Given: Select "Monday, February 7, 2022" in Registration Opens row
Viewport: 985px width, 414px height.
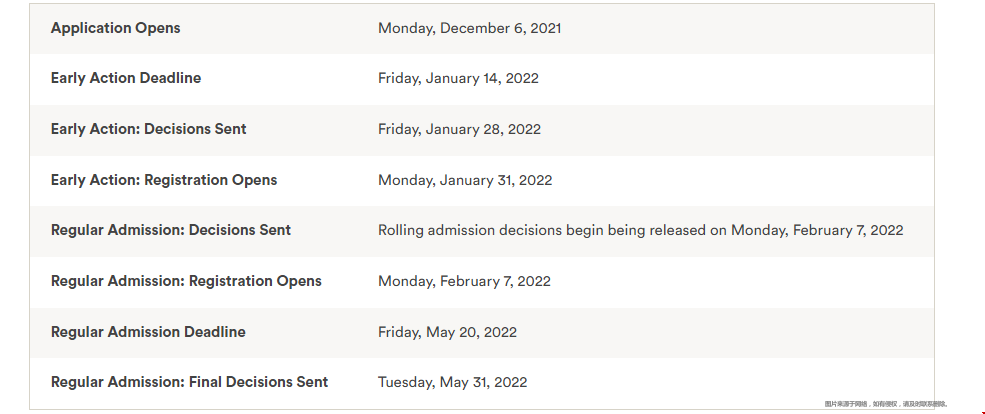Looking at the screenshot, I should tap(464, 281).
